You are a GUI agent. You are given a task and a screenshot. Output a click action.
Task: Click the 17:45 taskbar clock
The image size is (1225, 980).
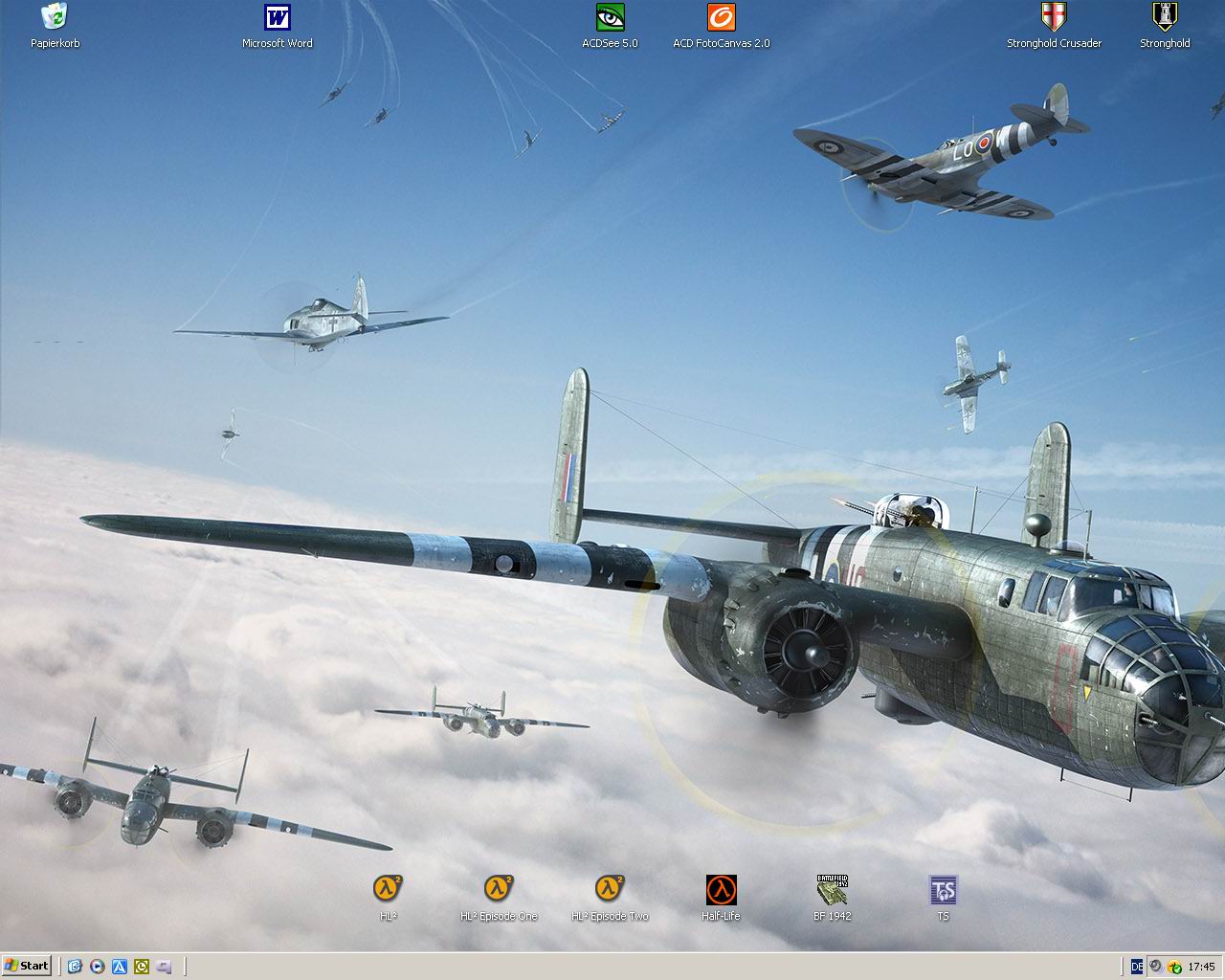click(x=1201, y=967)
